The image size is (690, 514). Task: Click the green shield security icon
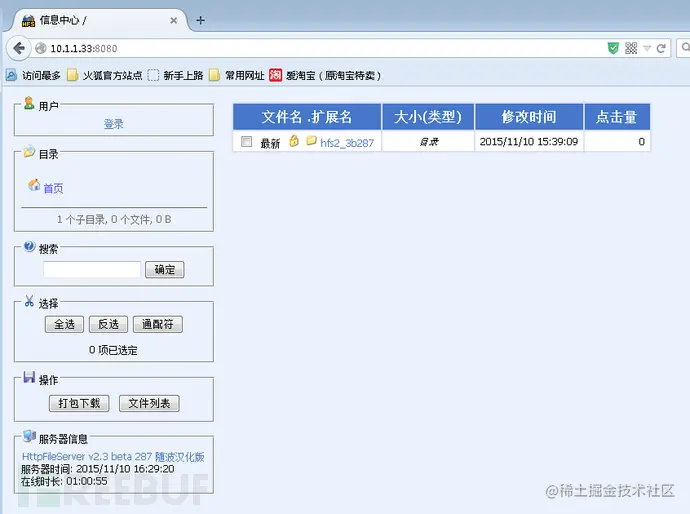(x=613, y=48)
